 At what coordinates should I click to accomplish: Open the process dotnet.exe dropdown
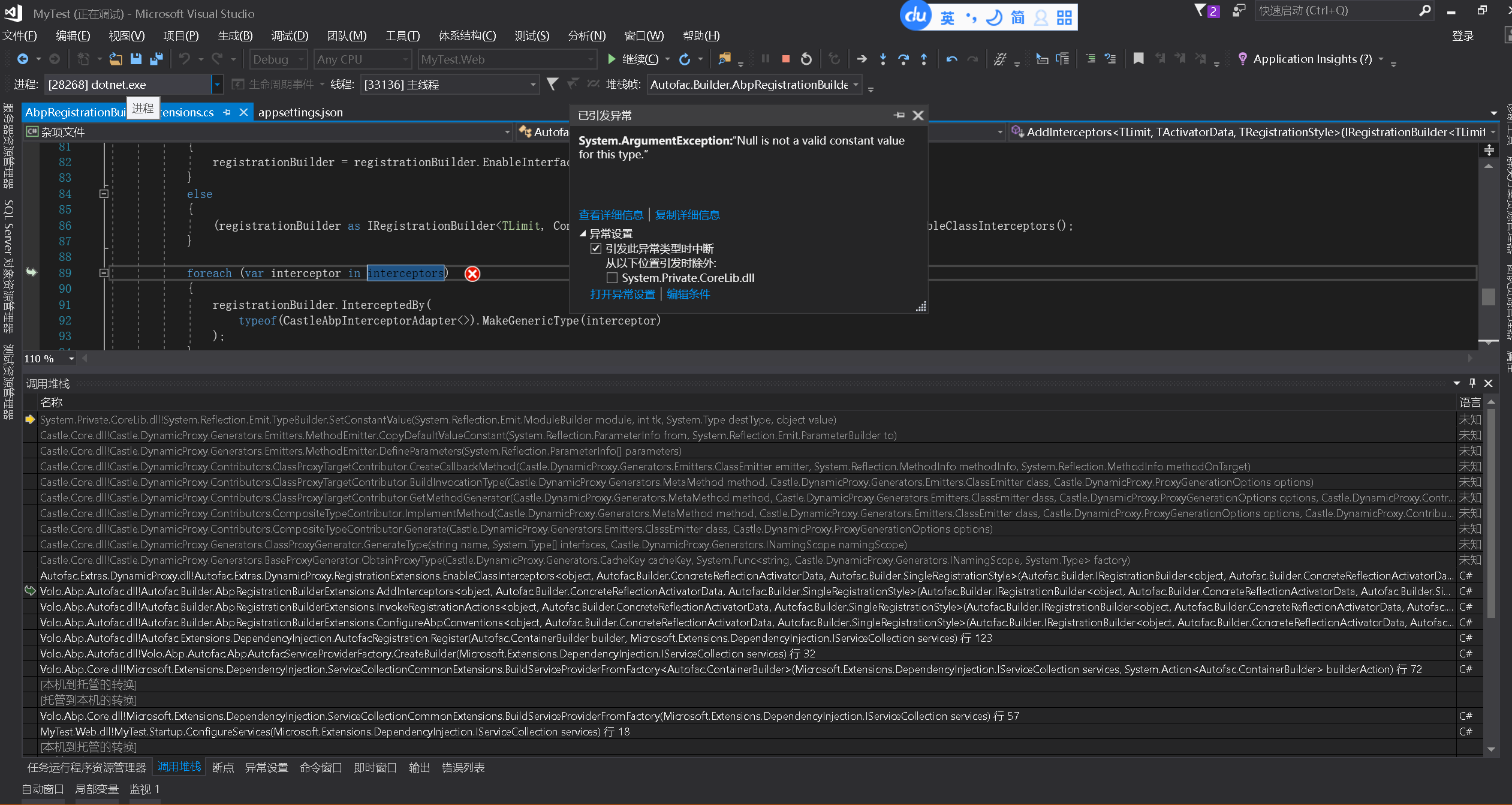point(217,85)
